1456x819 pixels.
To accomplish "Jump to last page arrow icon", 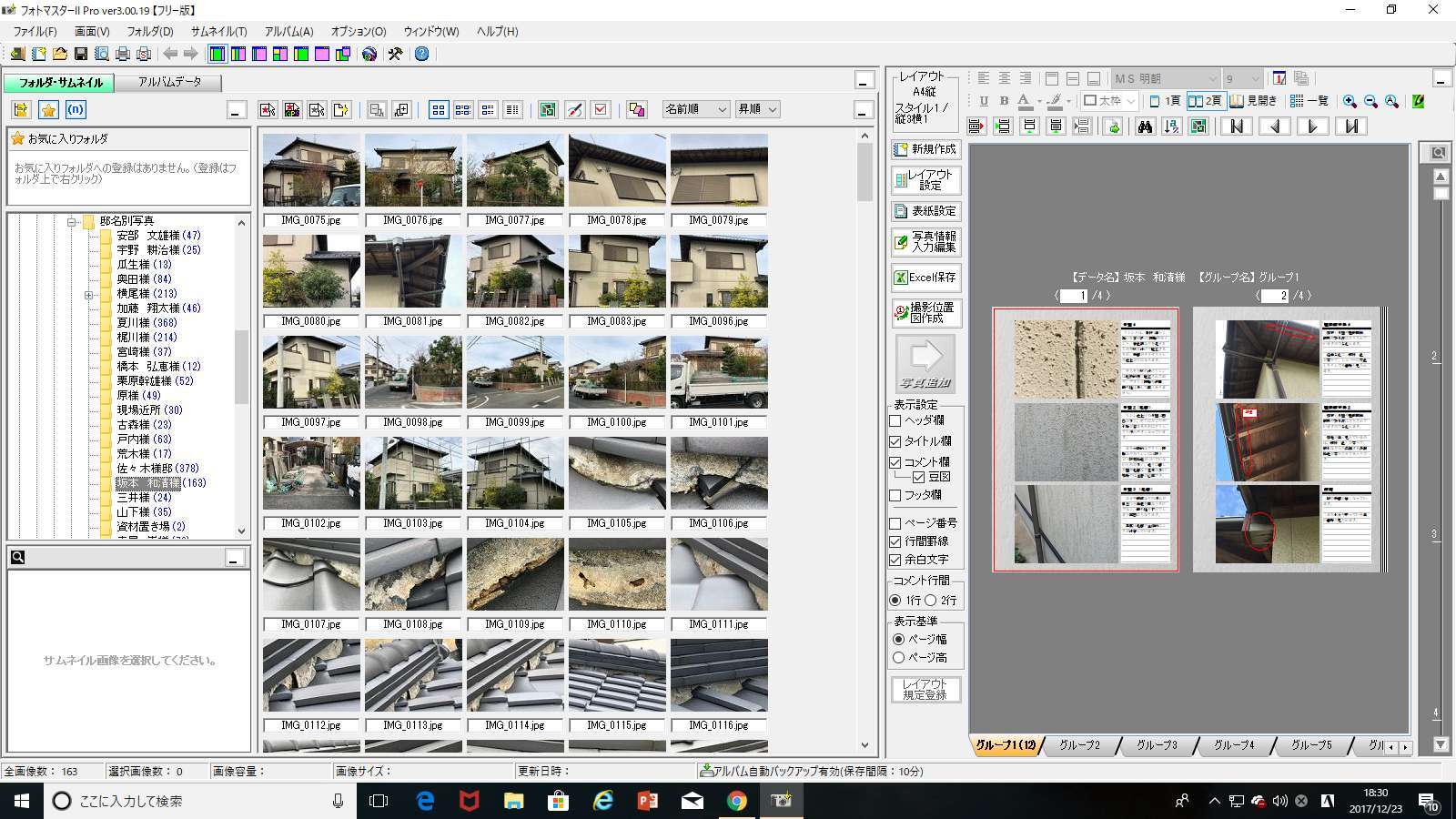I will (x=1351, y=126).
